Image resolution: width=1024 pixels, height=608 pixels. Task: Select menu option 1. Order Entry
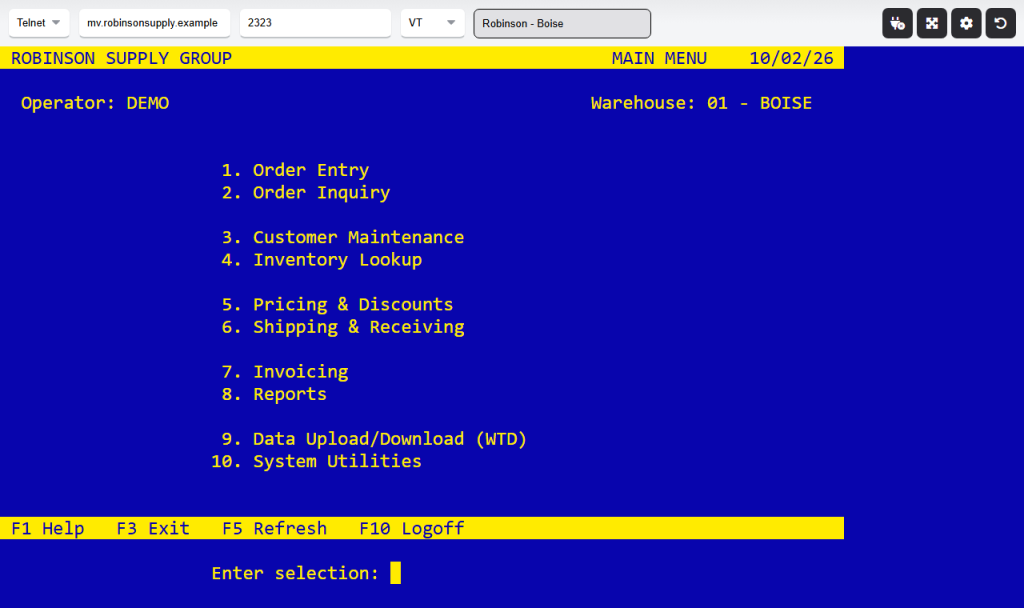tap(295, 170)
